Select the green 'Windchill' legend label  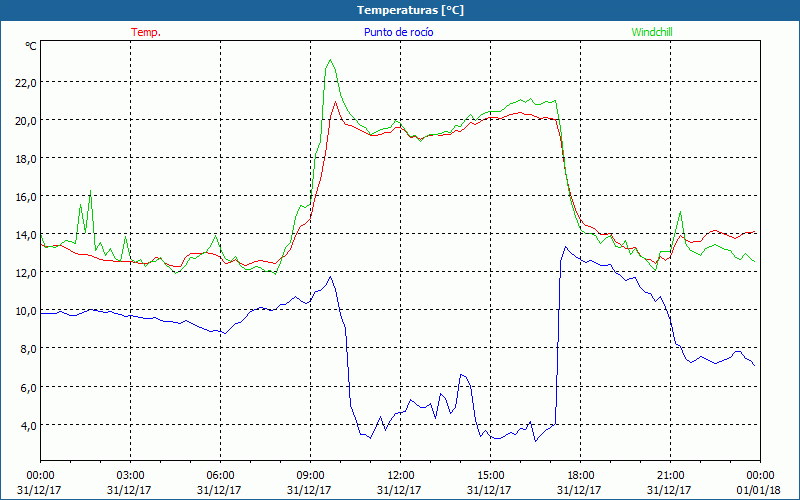click(652, 32)
